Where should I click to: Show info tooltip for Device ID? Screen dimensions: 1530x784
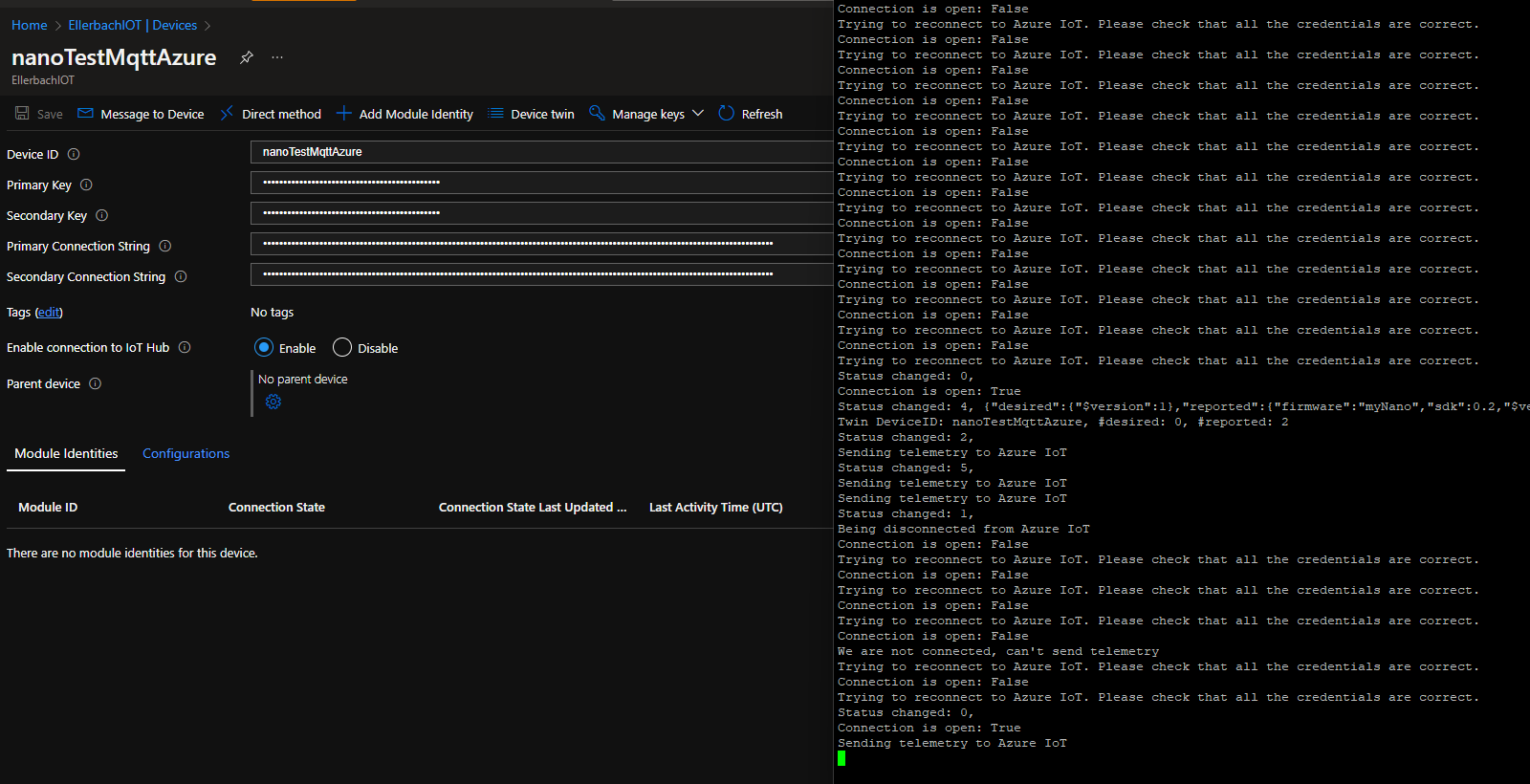click(74, 154)
